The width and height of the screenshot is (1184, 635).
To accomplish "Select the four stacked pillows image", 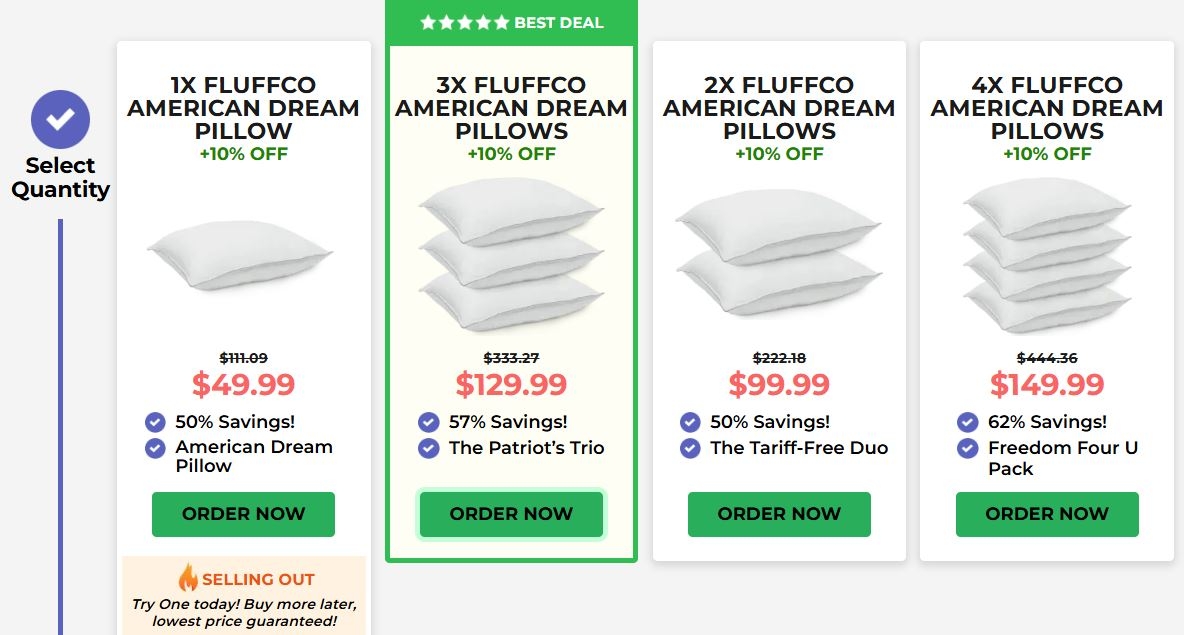I will coord(1047,255).
